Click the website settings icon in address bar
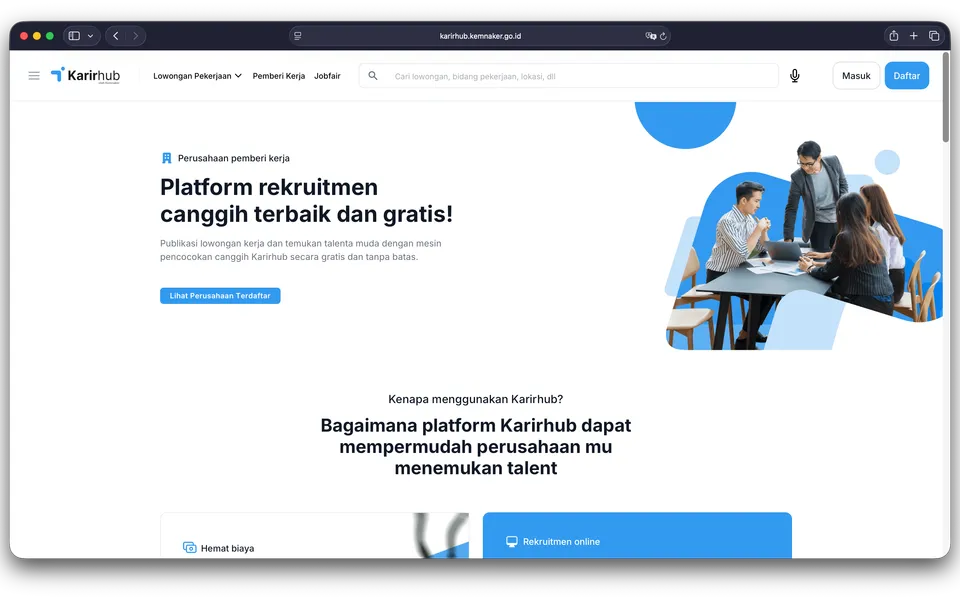 [x=298, y=36]
